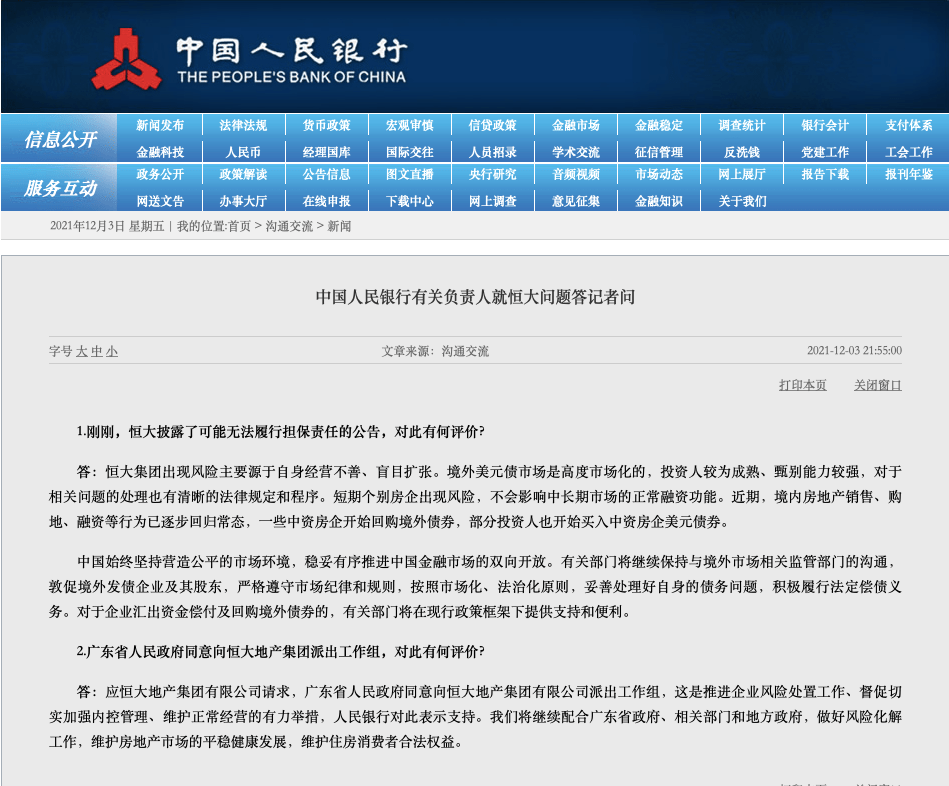Select 金融市场 in the navigation bar
The height and width of the screenshot is (786, 949).
pyautogui.click(x=576, y=126)
